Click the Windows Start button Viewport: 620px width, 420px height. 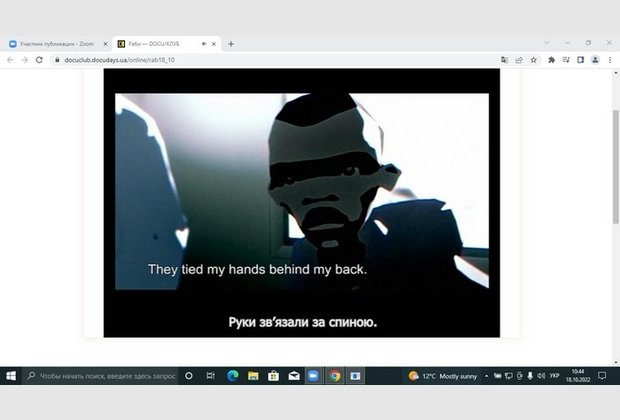(11, 376)
